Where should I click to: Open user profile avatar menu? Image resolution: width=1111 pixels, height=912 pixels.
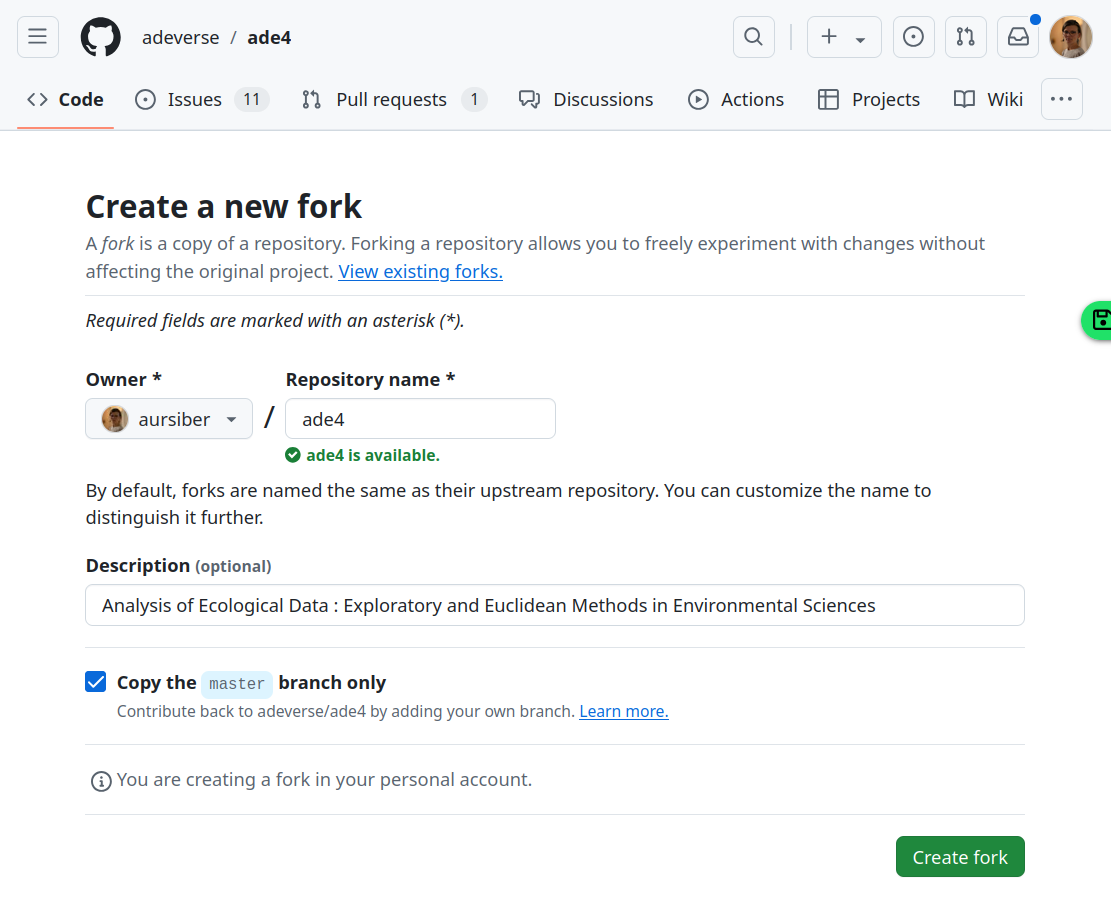coord(1071,37)
